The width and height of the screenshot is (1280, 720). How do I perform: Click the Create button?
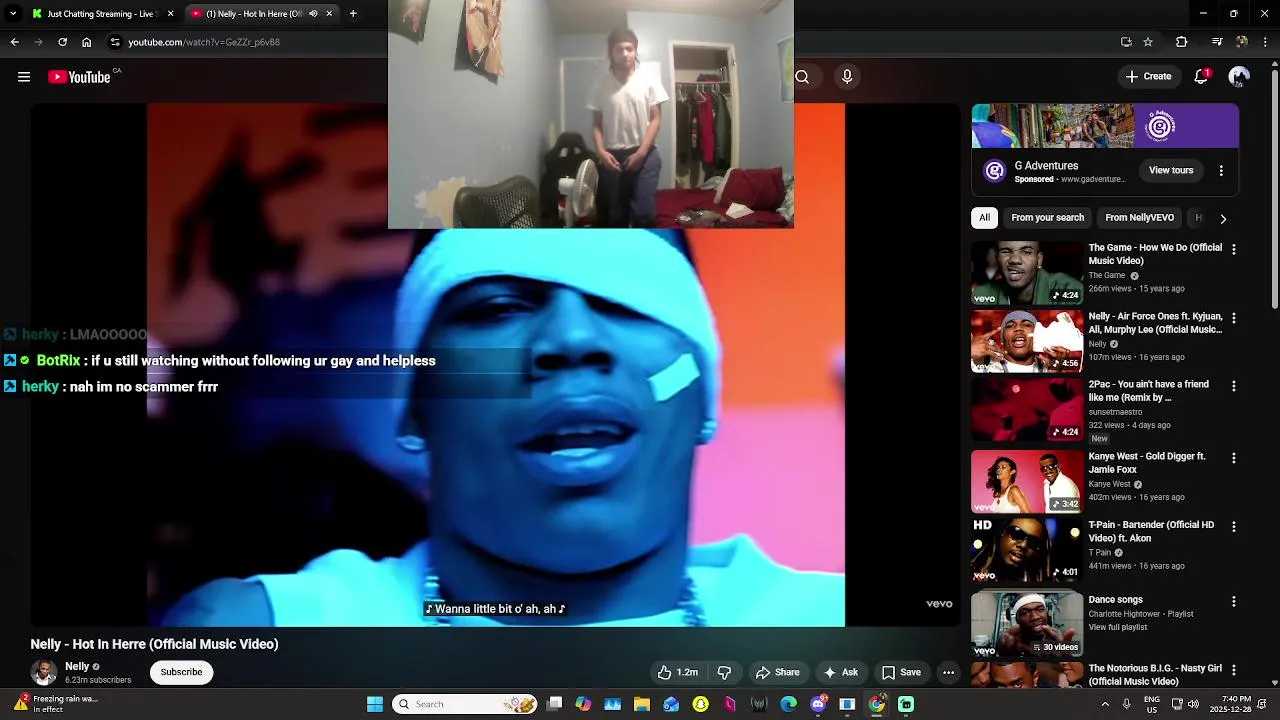pyautogui.click(x=1148, y=76)
